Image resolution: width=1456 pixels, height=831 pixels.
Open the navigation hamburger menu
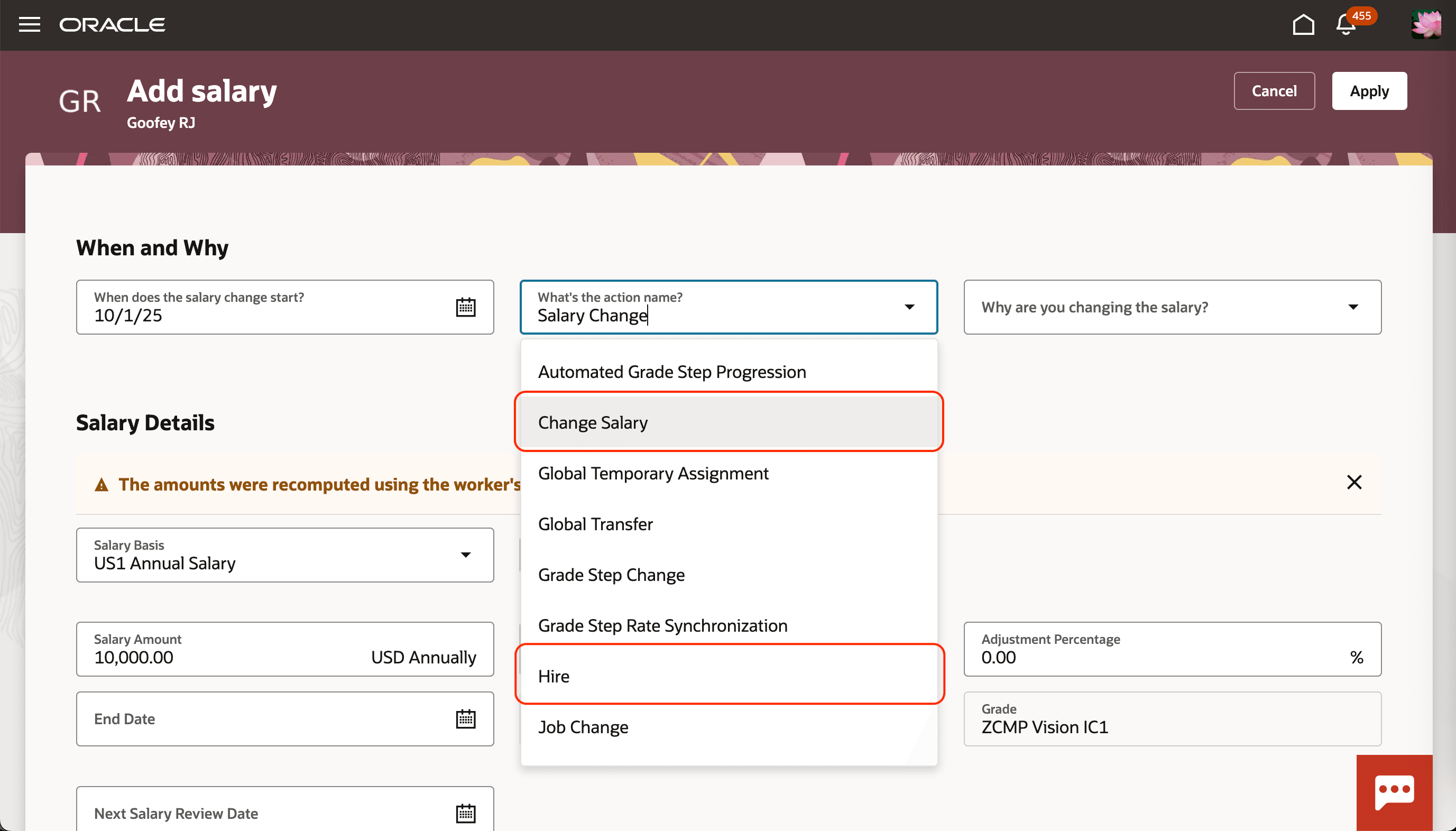point(29,24)
